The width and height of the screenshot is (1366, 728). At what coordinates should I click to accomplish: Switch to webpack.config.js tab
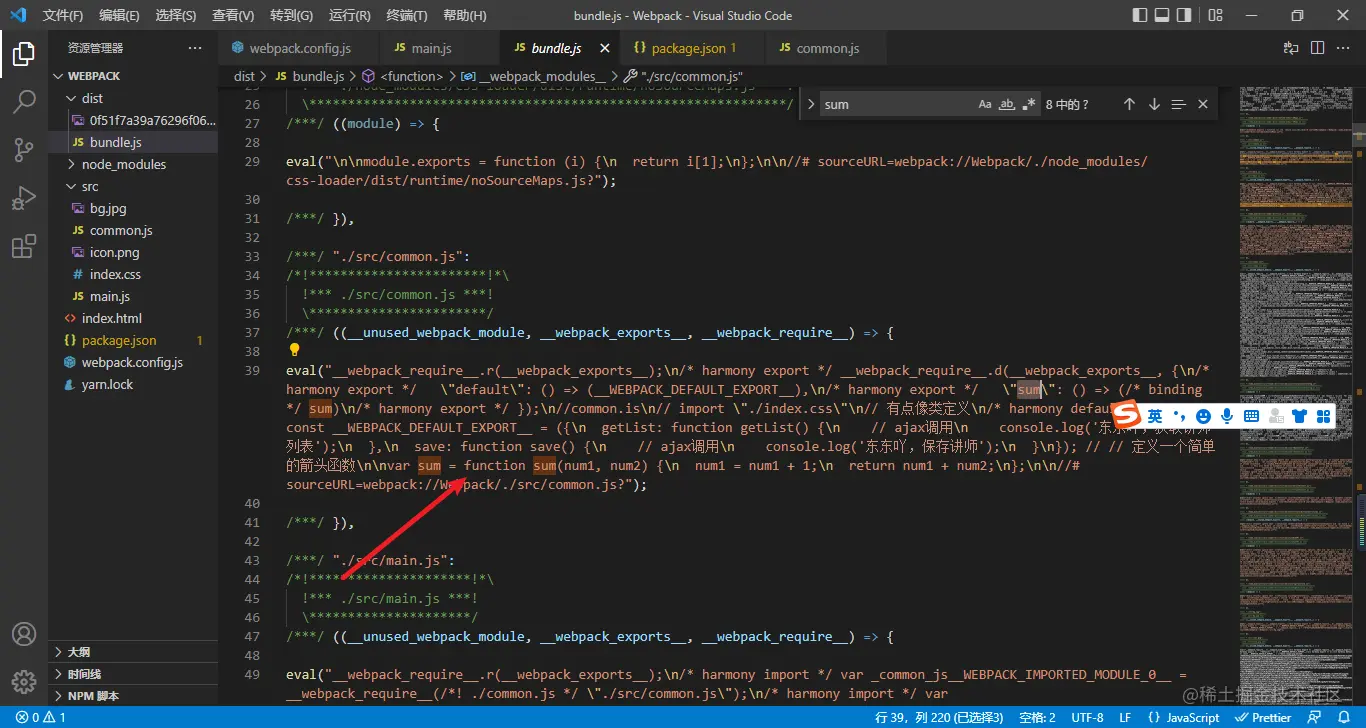[x=299, y=48]
